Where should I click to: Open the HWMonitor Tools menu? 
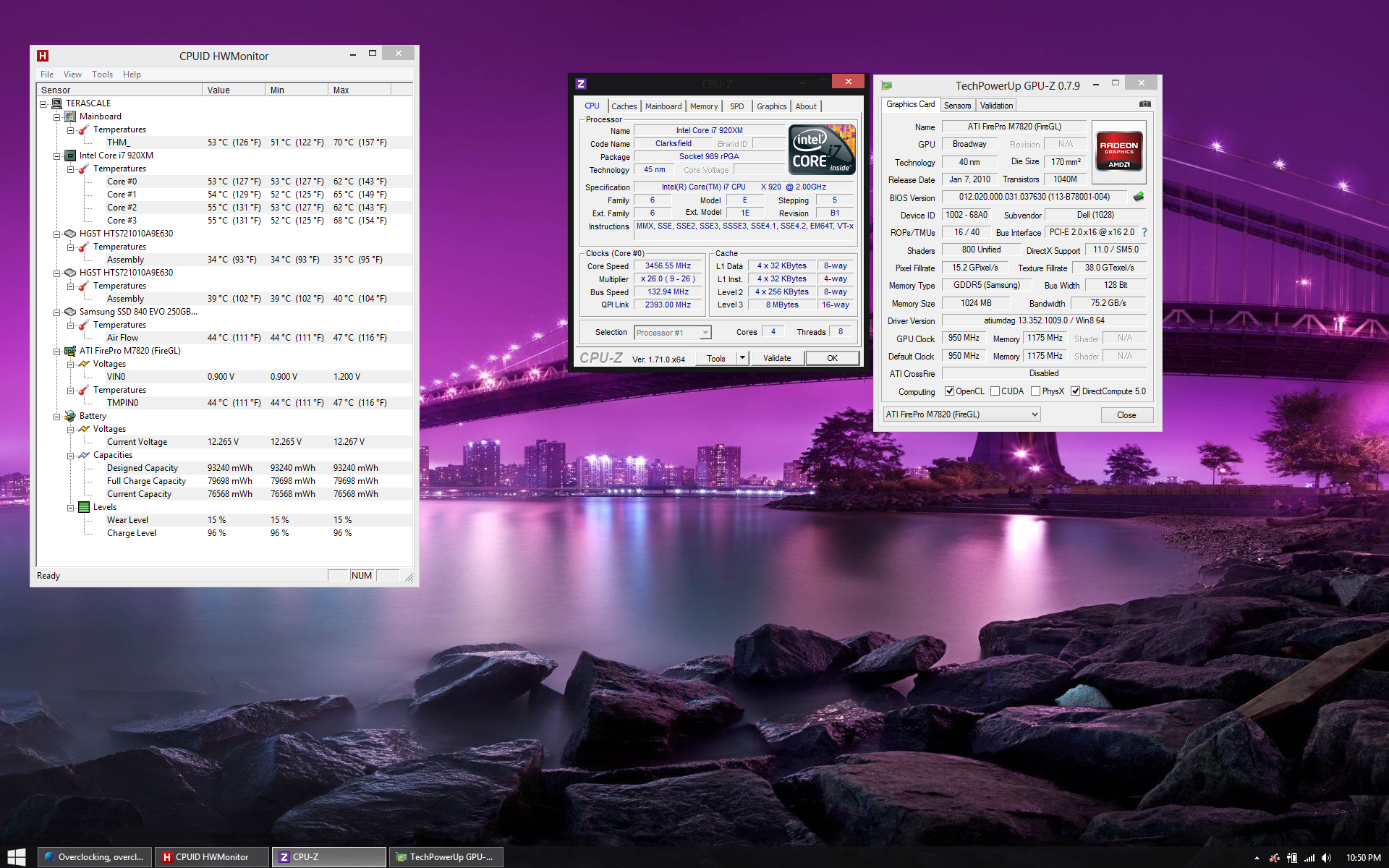click(102, 75)
